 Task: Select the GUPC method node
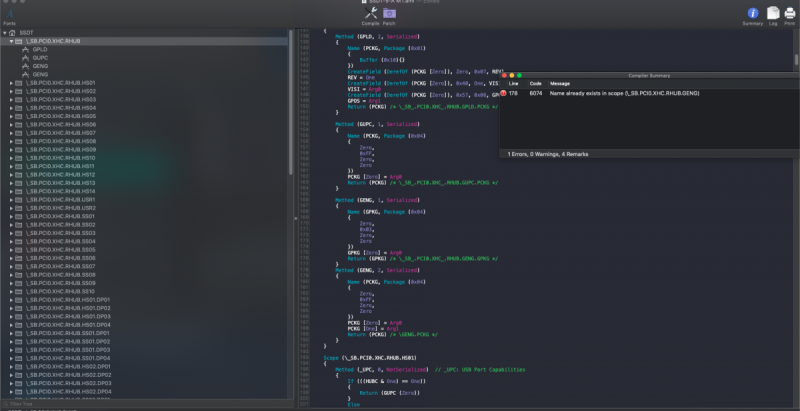click(41, 57)
